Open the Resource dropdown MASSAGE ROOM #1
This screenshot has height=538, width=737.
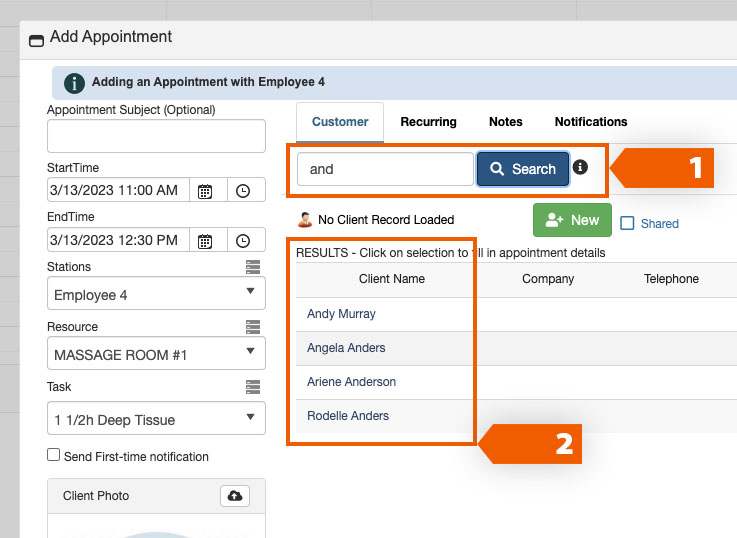coord(156,355)
